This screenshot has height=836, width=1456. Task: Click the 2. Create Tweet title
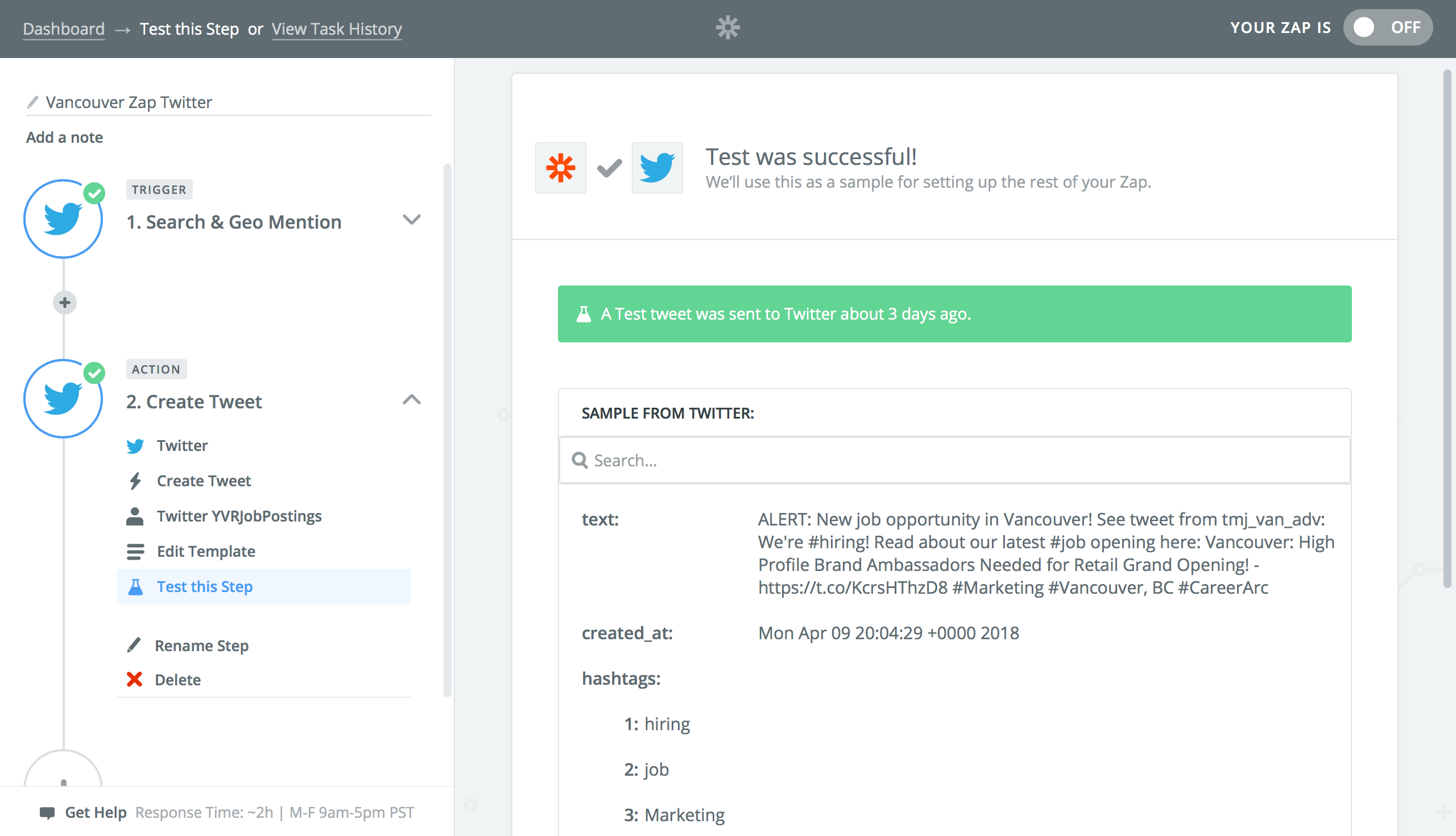194,402
